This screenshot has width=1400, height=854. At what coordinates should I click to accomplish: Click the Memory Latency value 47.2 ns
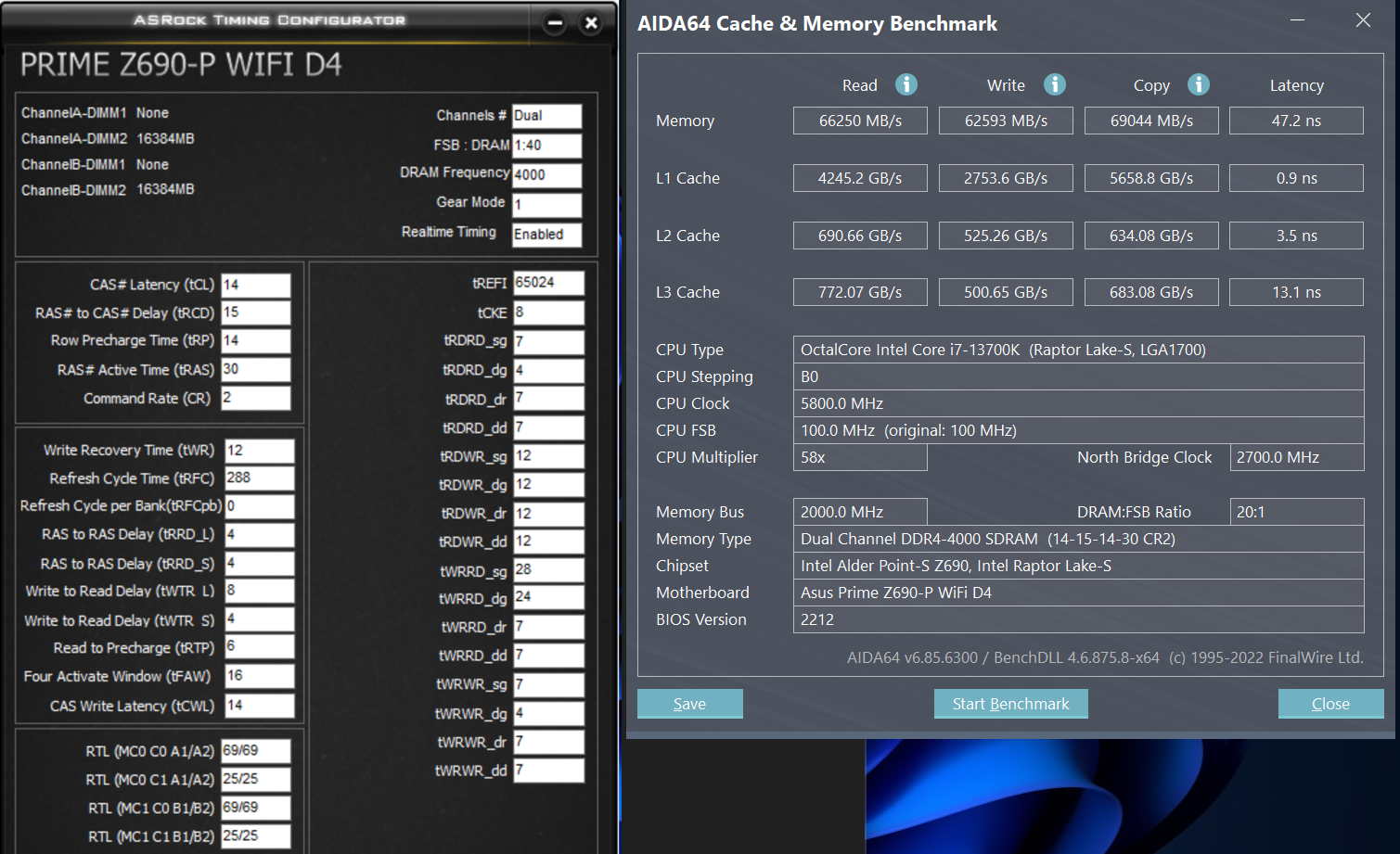[x=1296, y=121]
